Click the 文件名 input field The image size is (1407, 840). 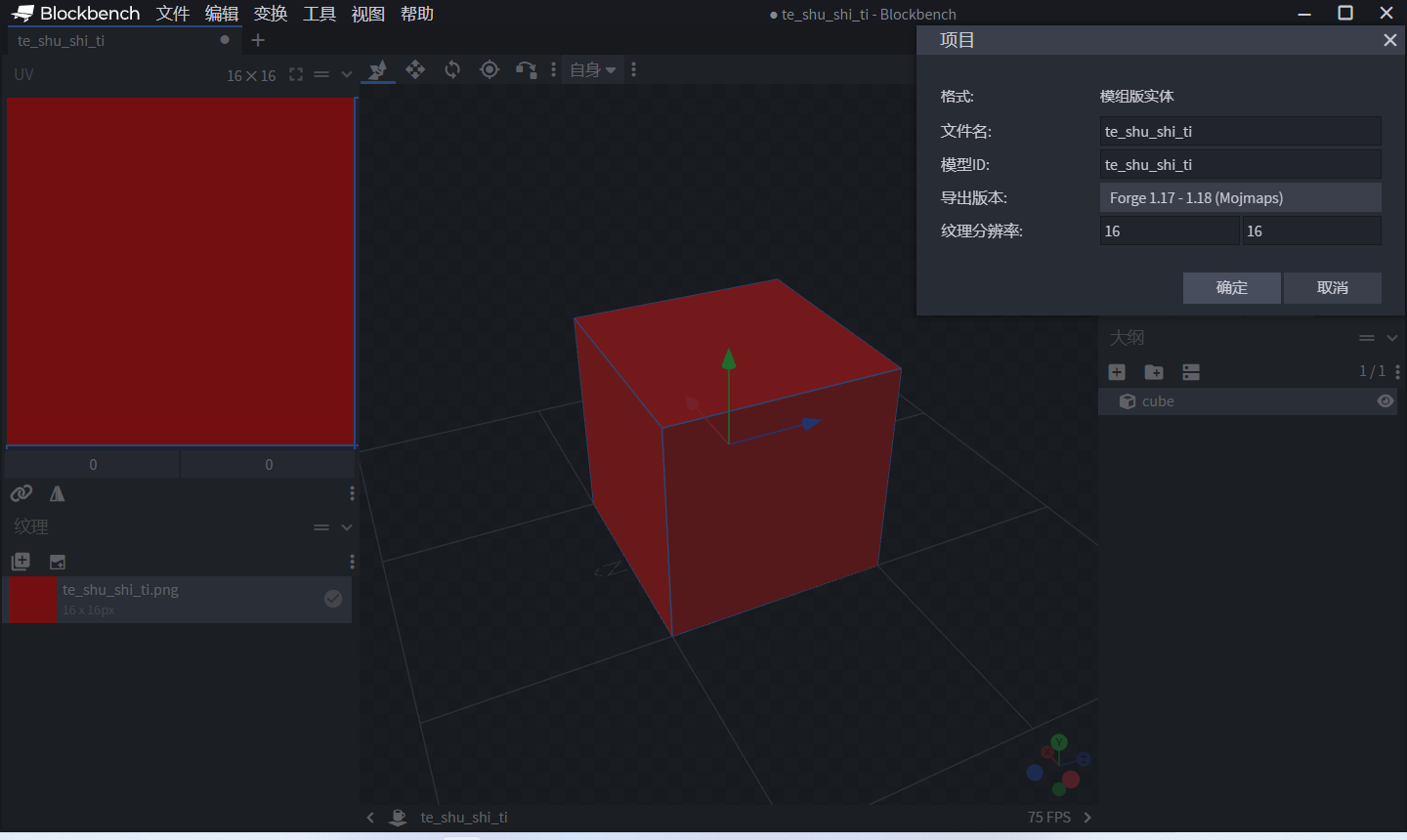click(x=1240, y=131)
